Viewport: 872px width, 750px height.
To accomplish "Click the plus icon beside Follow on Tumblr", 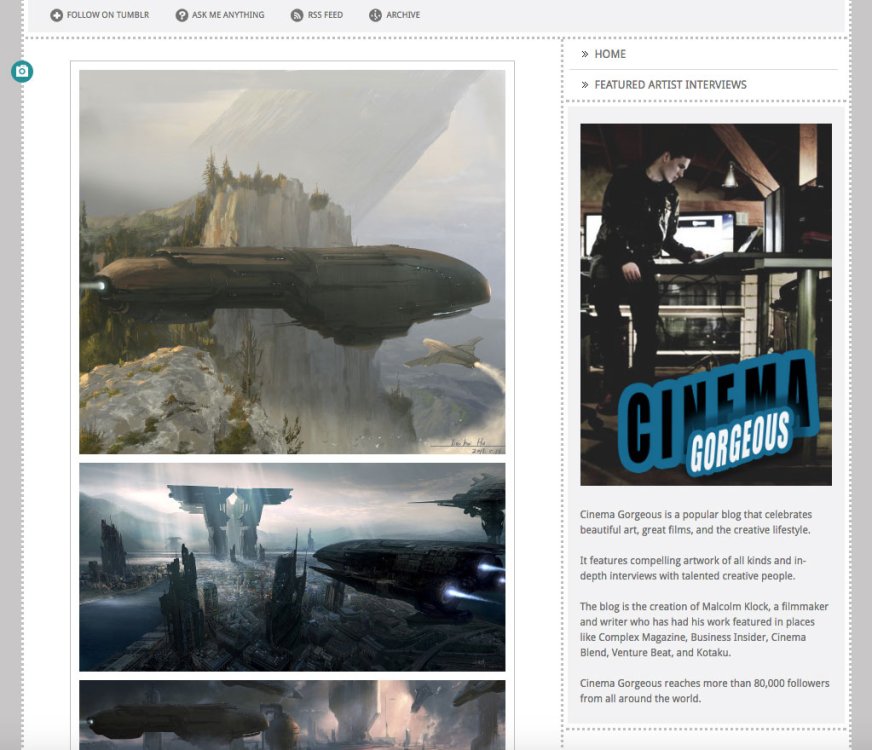I will coord(56,15).
